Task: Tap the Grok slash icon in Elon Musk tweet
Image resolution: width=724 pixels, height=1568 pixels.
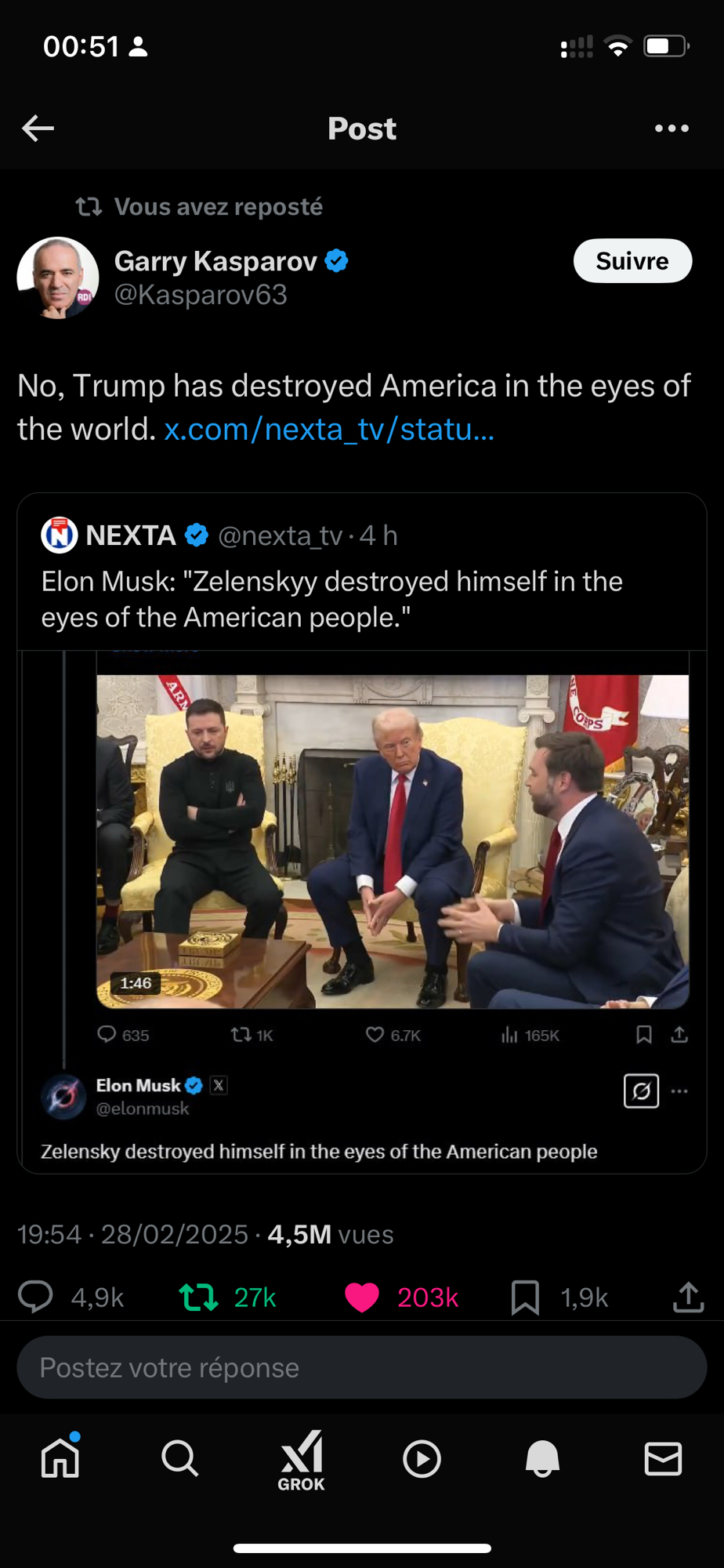Action: (641, 1091)
